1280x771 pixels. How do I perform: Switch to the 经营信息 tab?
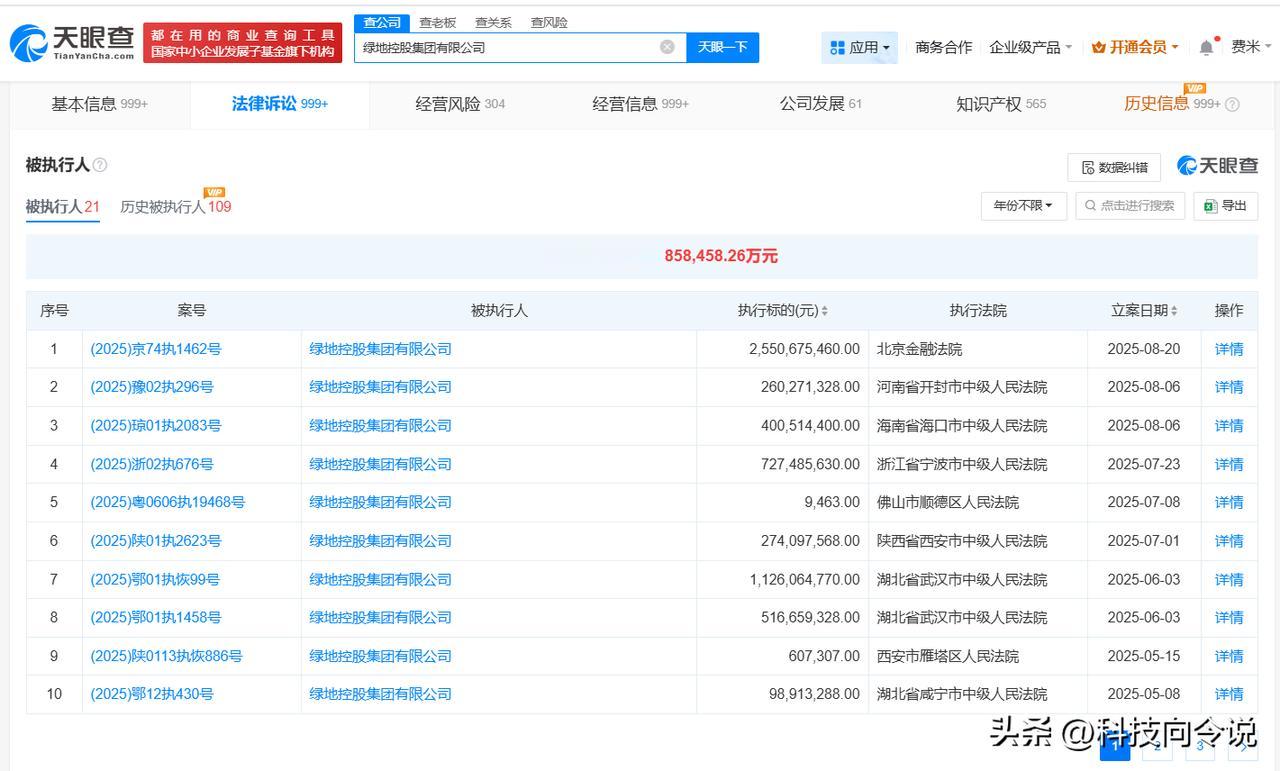640,104
